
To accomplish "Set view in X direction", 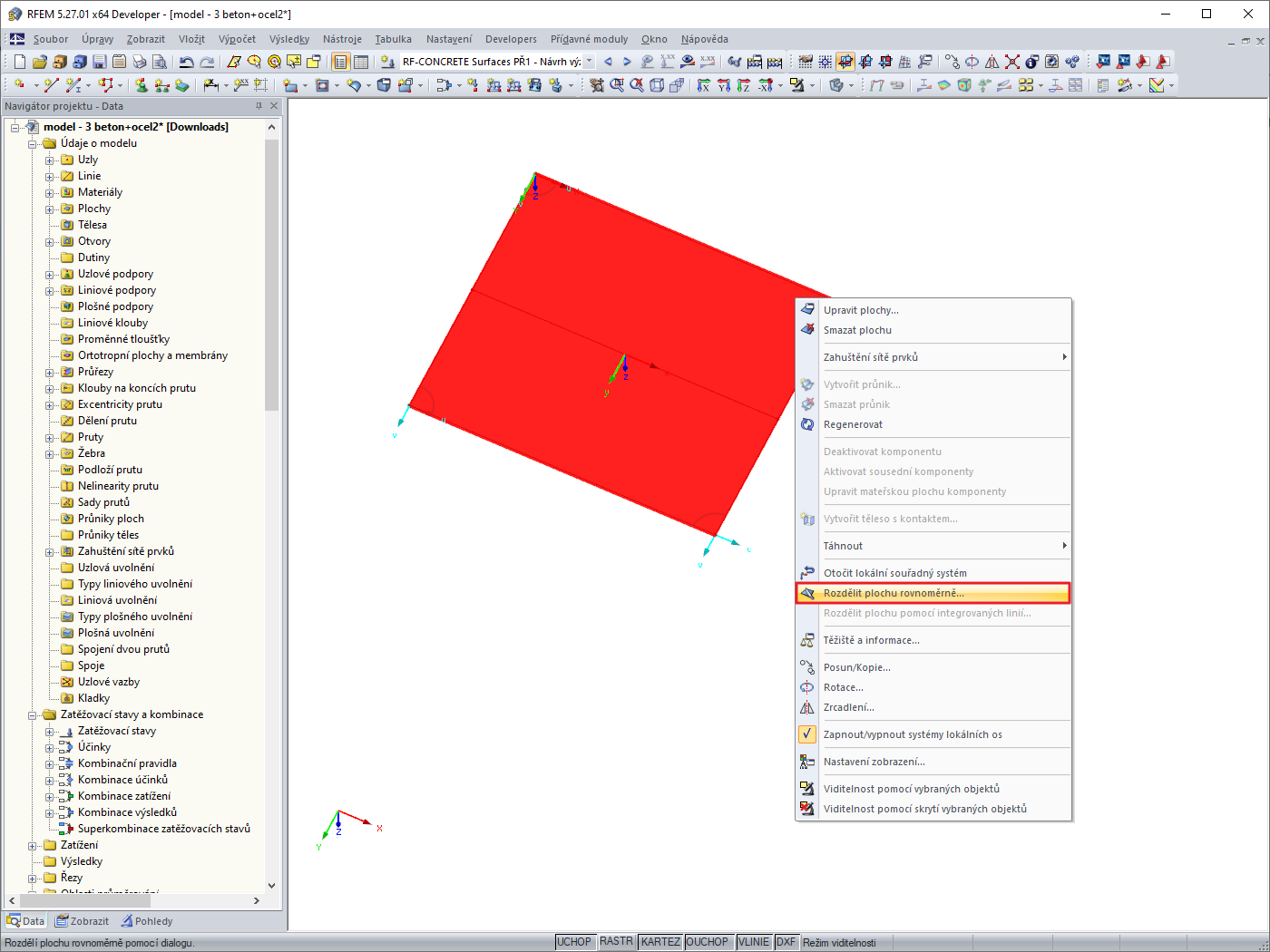I will [x=704, y=85].
